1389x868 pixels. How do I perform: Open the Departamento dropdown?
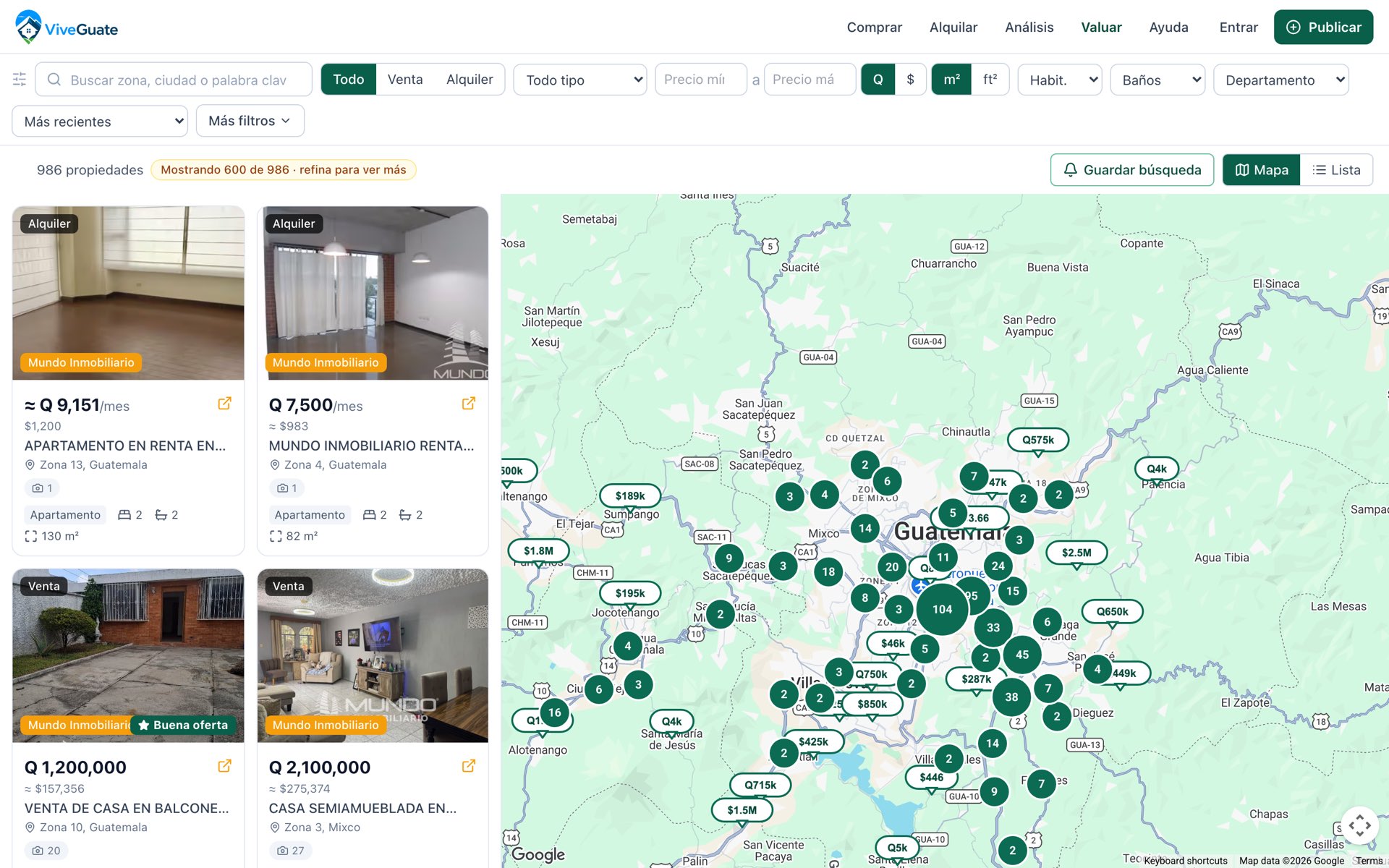point(1281,80)
